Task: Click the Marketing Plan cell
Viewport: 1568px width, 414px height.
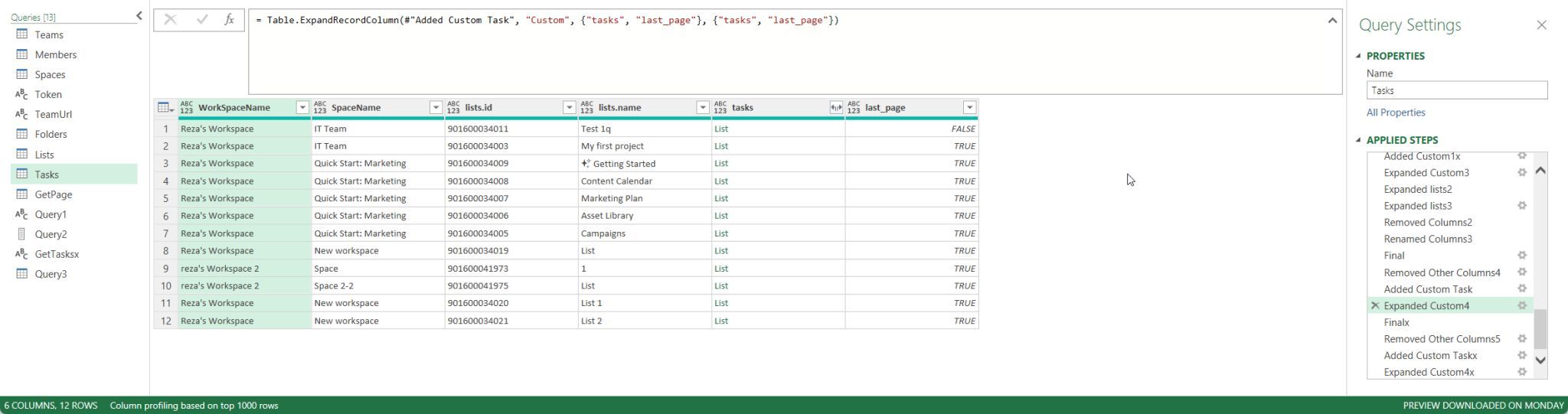Action: pyautogui.click(x=645, y=198)
